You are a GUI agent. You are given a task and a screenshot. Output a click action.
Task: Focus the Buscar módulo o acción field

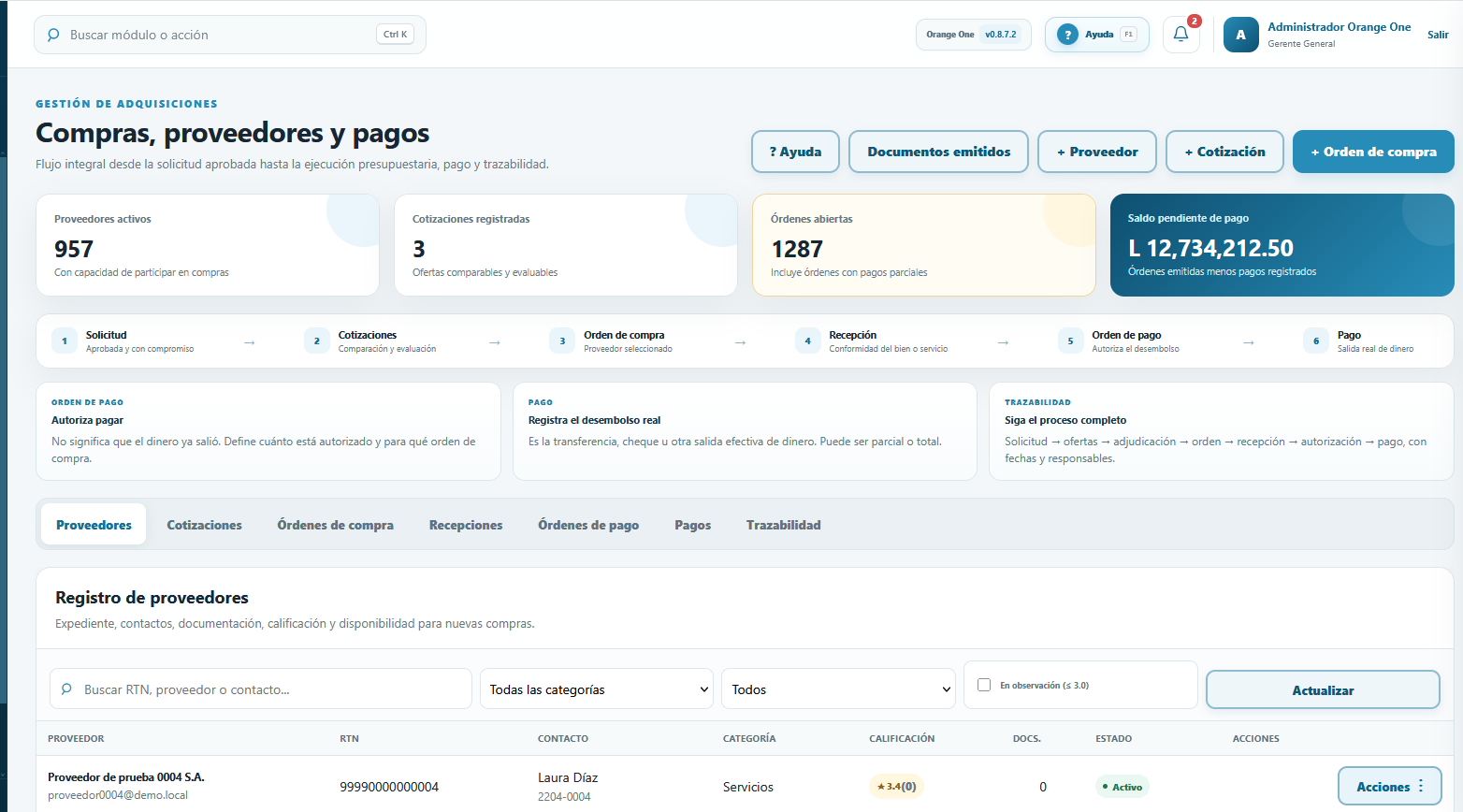coord(230,35)
